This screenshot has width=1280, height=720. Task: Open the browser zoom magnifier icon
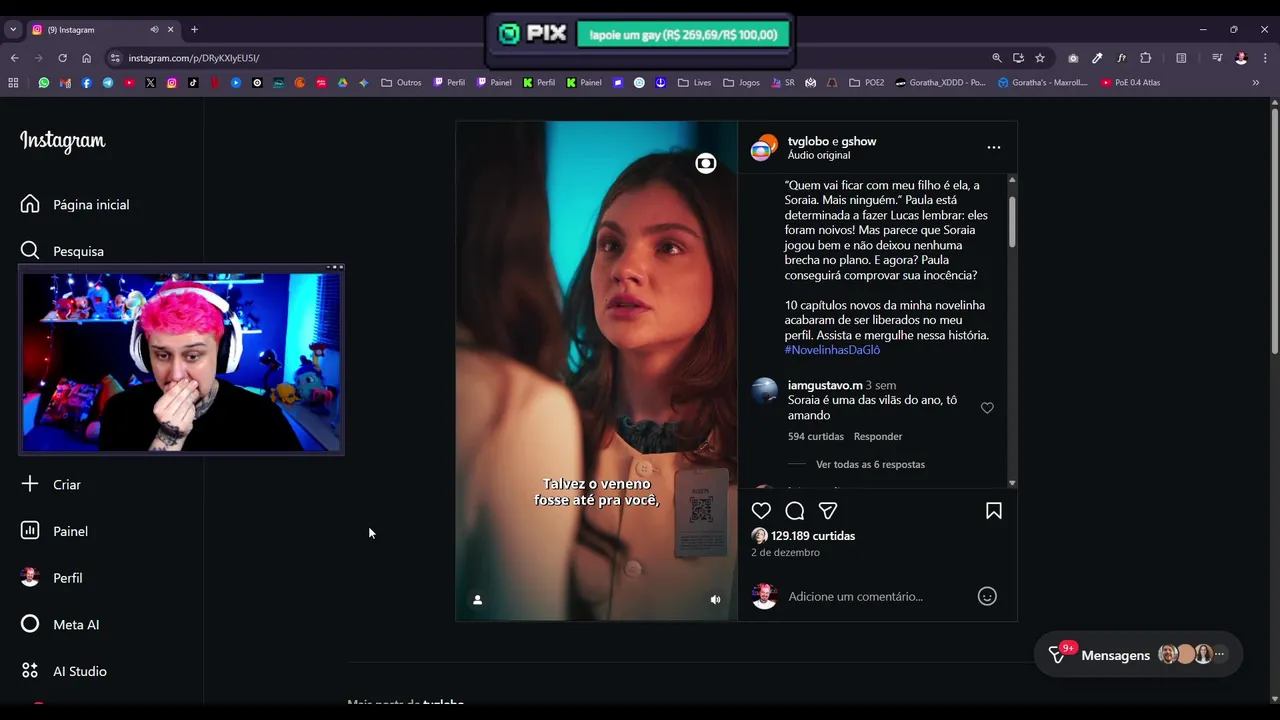pos(997,58)
